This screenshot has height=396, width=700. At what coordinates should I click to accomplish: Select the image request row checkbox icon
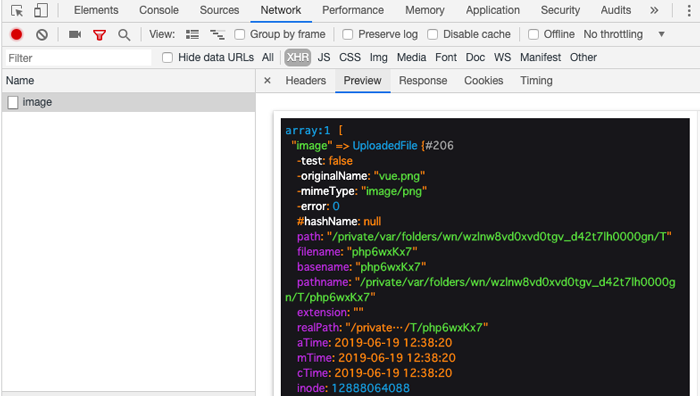coord(13,102)
